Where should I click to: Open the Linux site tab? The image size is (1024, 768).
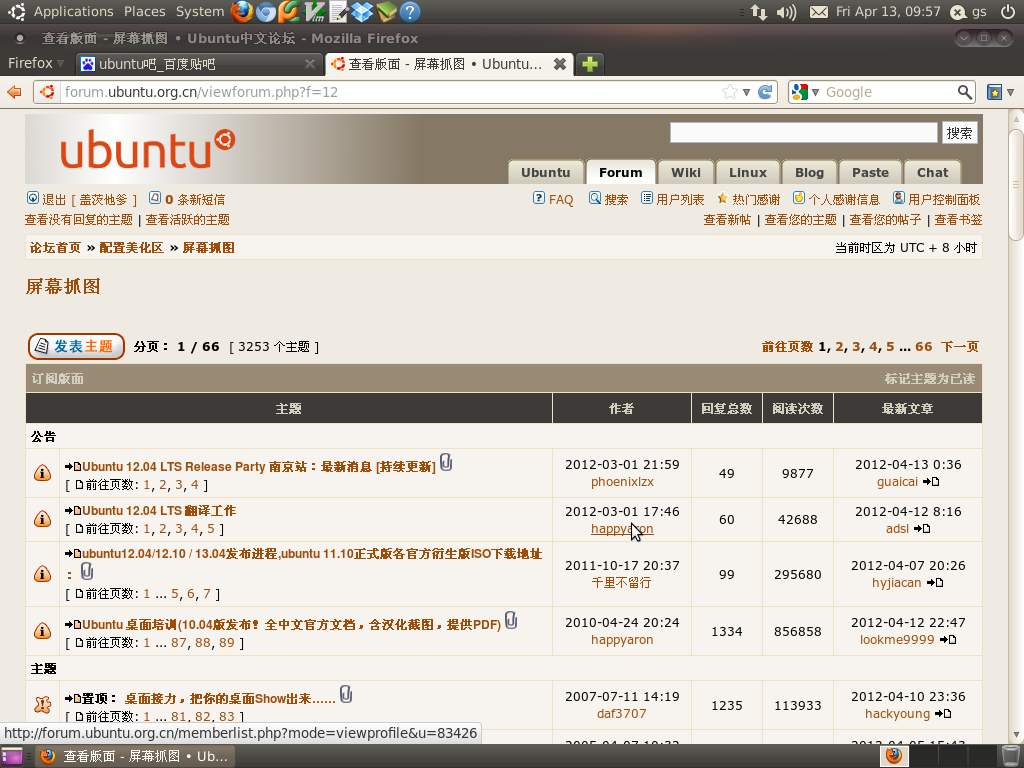748,172
